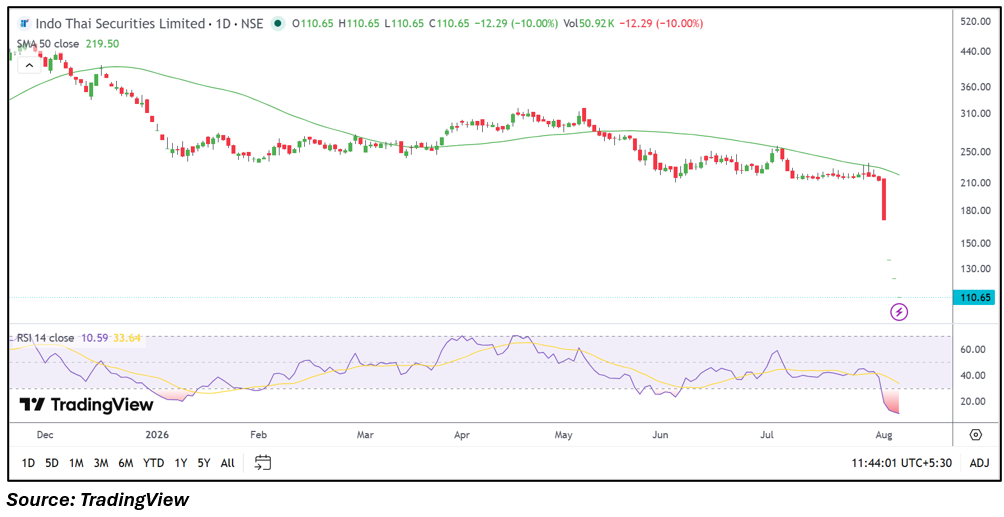Viewport: 1004px width, 517px height.
Task: Collapse the indicator legend chevron arrow
Action: [29, 65]
